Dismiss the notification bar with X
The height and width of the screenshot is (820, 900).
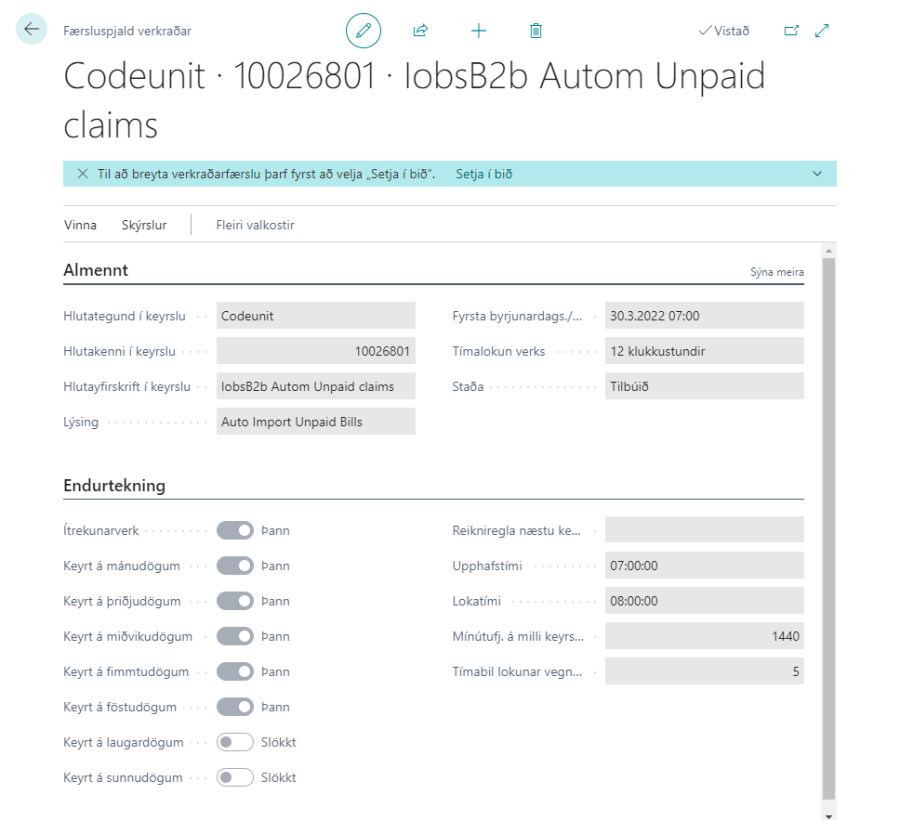pyautogui.click(x=82, y=174)
